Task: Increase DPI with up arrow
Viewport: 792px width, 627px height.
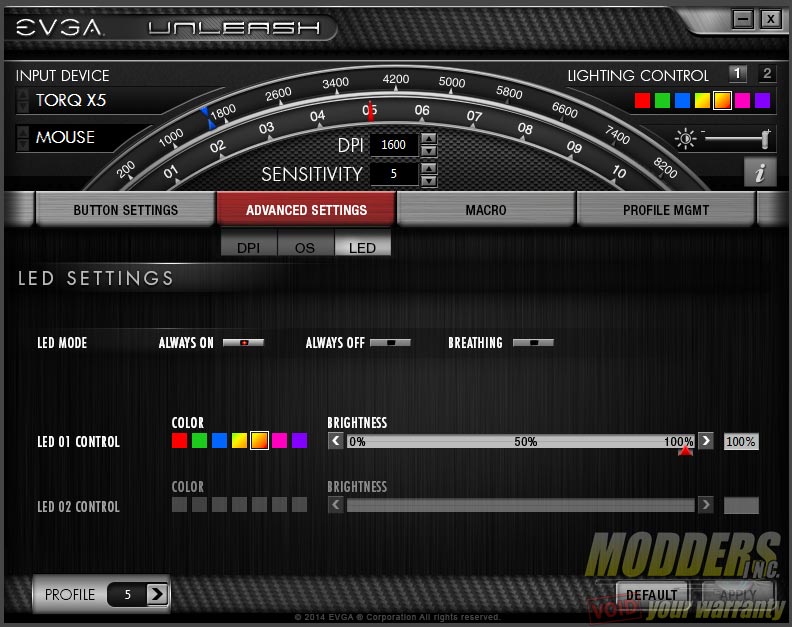Action: pos(429,138)
